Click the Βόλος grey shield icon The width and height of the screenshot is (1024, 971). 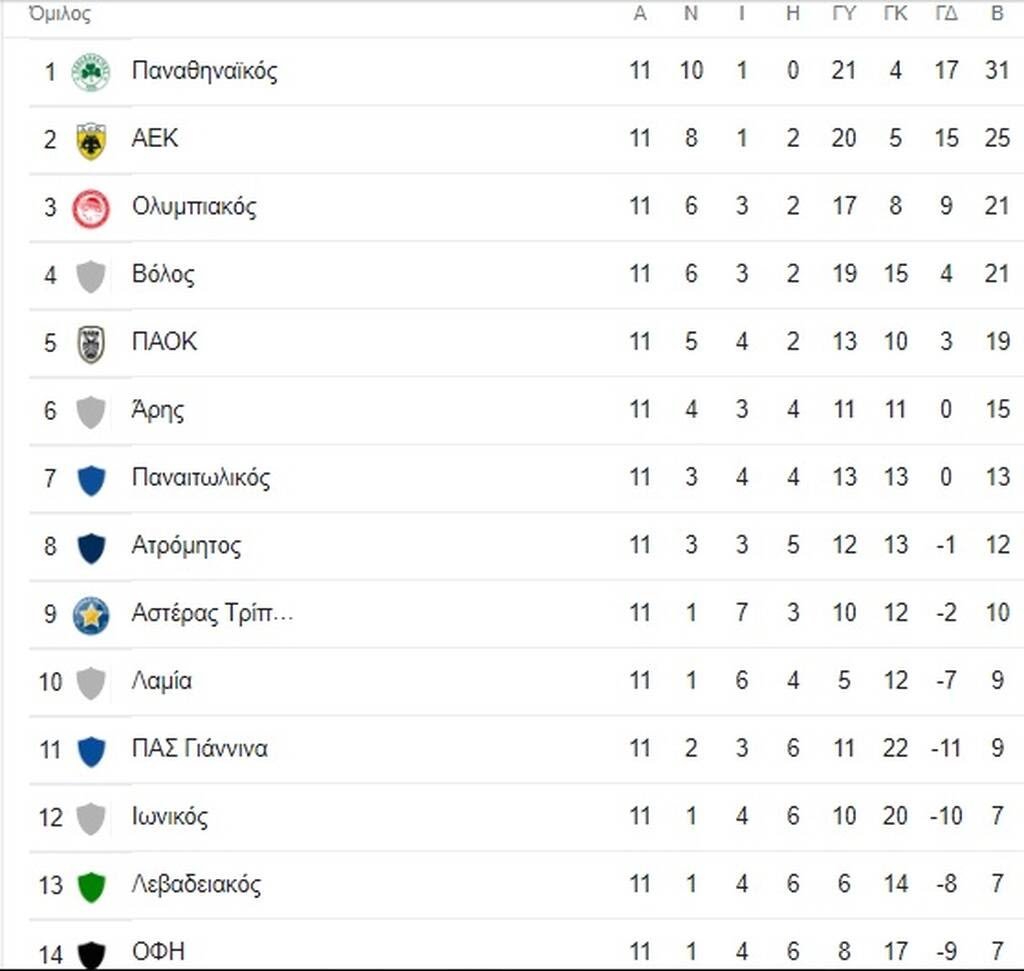(91, 276)
